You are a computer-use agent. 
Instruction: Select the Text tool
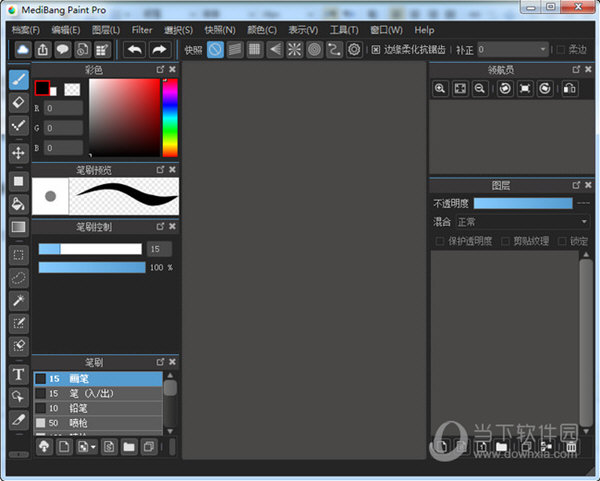(18, 374)
